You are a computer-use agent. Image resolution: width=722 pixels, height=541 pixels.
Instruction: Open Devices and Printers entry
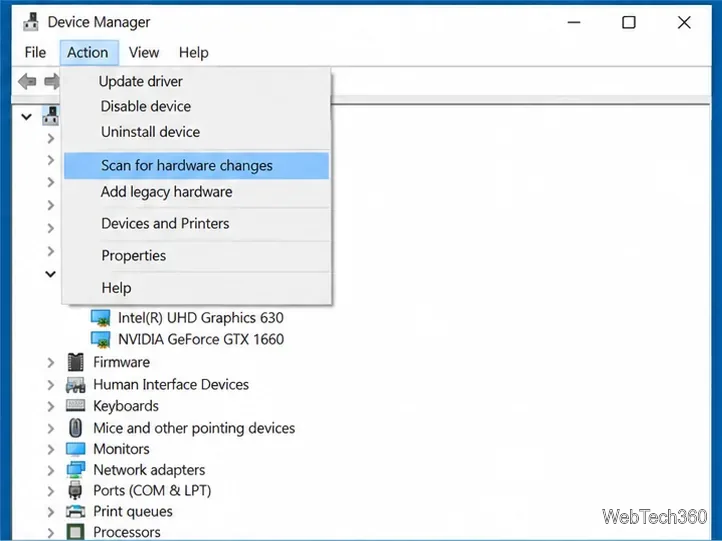pos(196,223)
